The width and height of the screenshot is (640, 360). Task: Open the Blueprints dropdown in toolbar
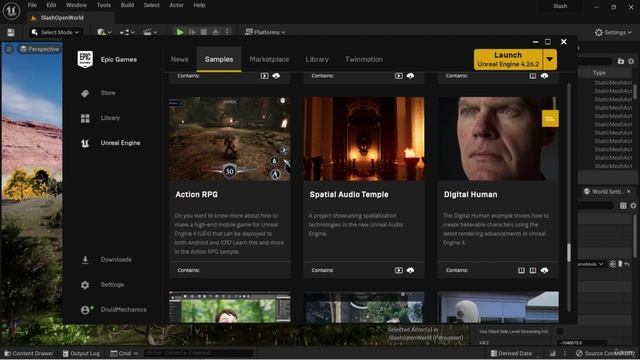click(127, 32)
